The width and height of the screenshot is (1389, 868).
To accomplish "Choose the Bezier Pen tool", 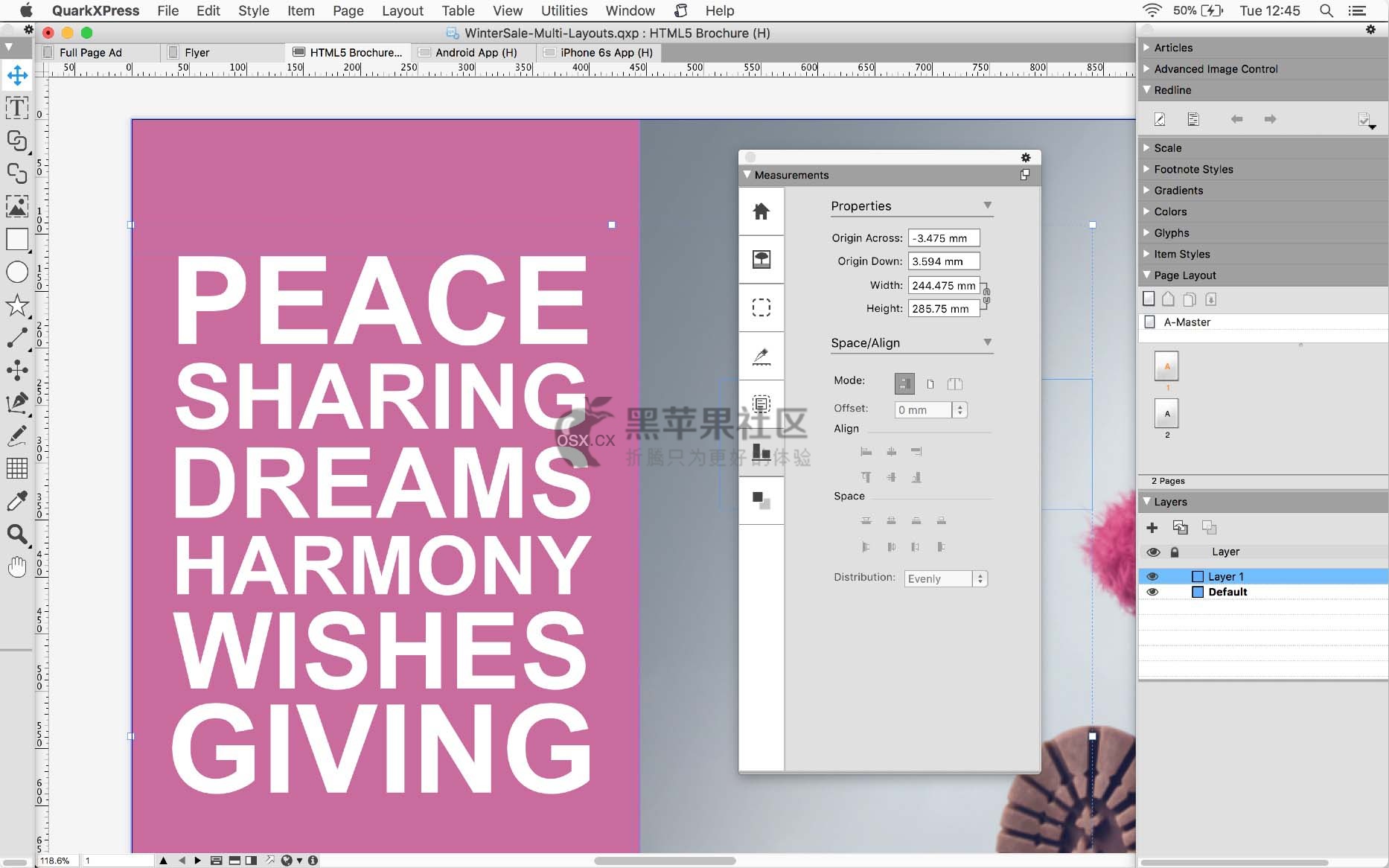I will point(17,403).
